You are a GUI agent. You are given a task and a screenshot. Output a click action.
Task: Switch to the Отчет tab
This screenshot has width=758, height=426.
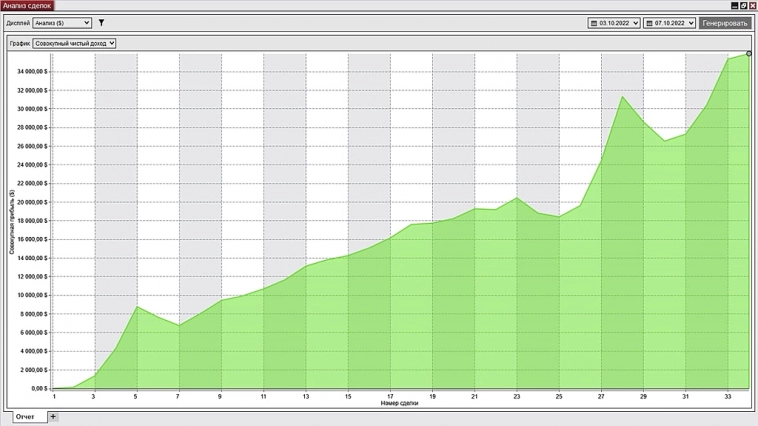point(24,416)
